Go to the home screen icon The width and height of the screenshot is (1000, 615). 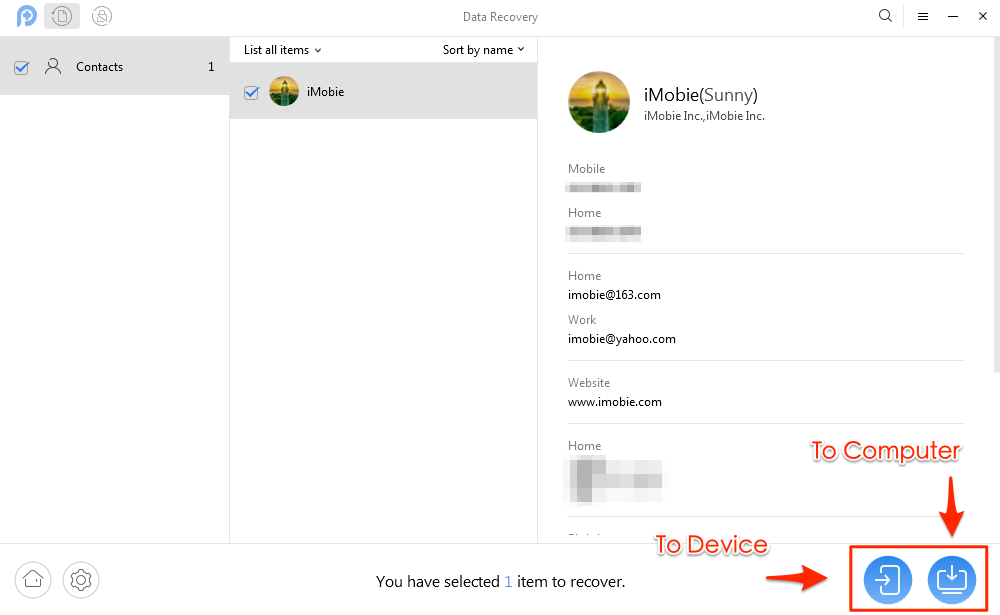coord(33,580)
